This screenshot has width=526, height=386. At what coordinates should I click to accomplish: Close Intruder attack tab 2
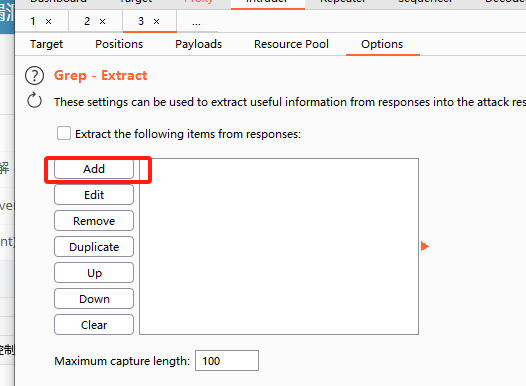[103, 22]
